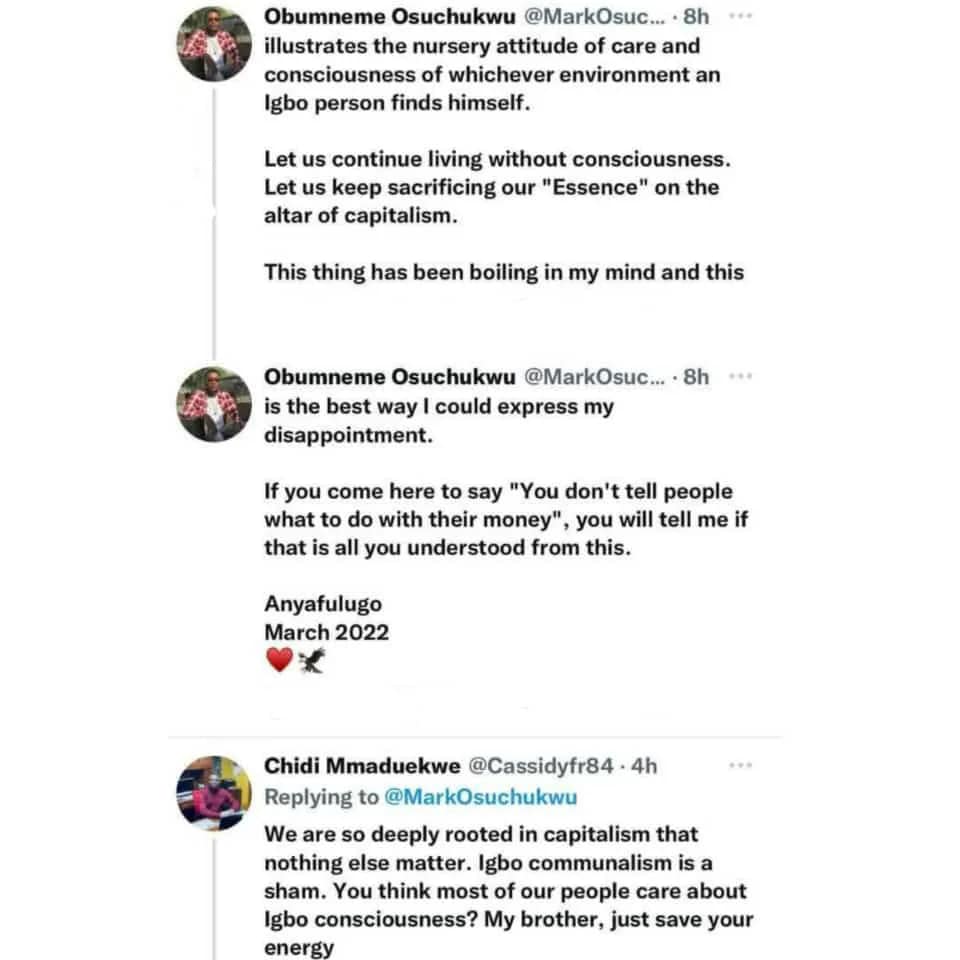The height and width of the screenshot is (960, 960).
Task: Open more options menu on Chidi Mmaduekwe's reply
Action: [740, 766]
